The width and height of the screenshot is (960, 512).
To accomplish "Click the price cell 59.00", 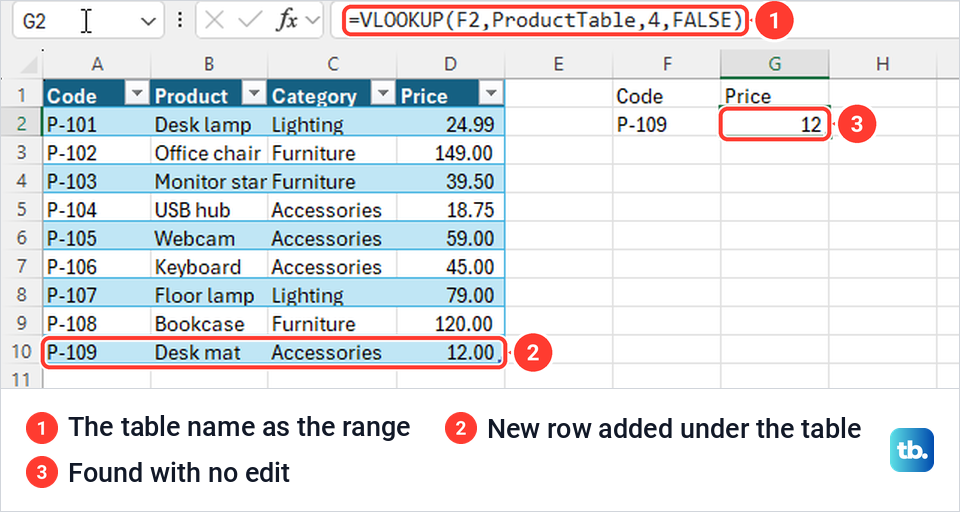I will pos(451,238).
